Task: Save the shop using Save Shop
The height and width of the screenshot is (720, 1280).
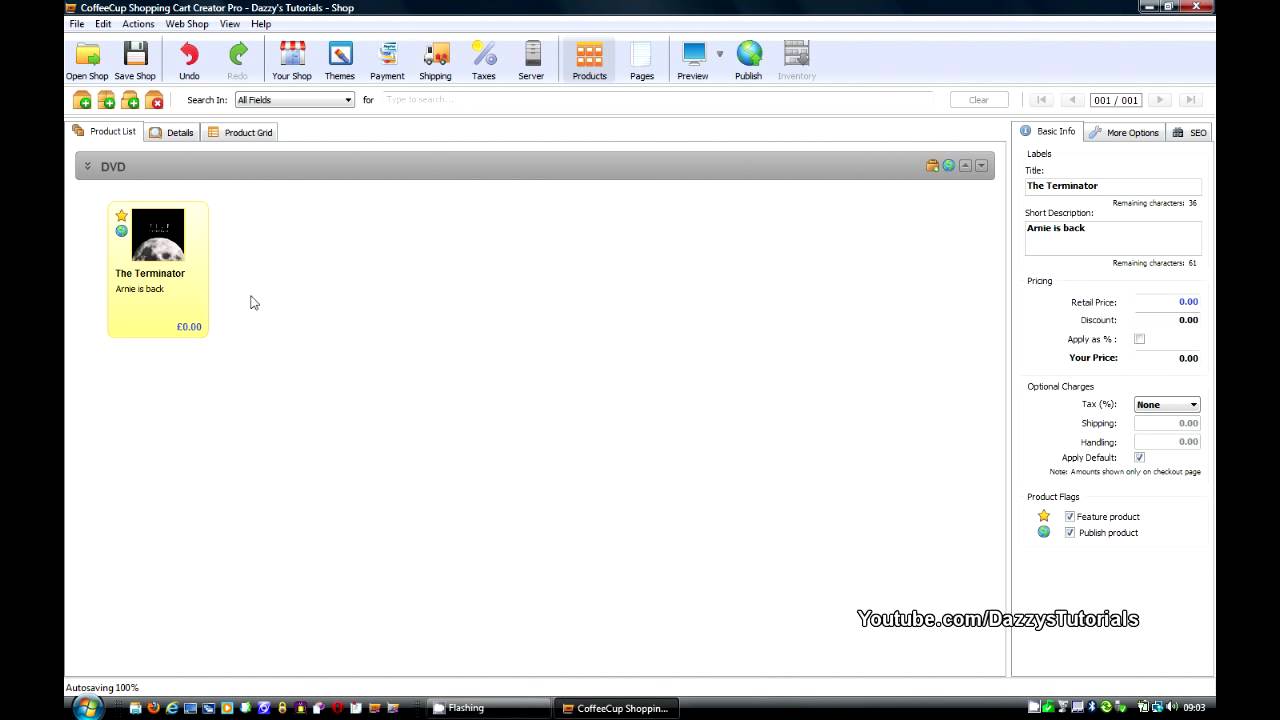Action: [x=135, y=61]
